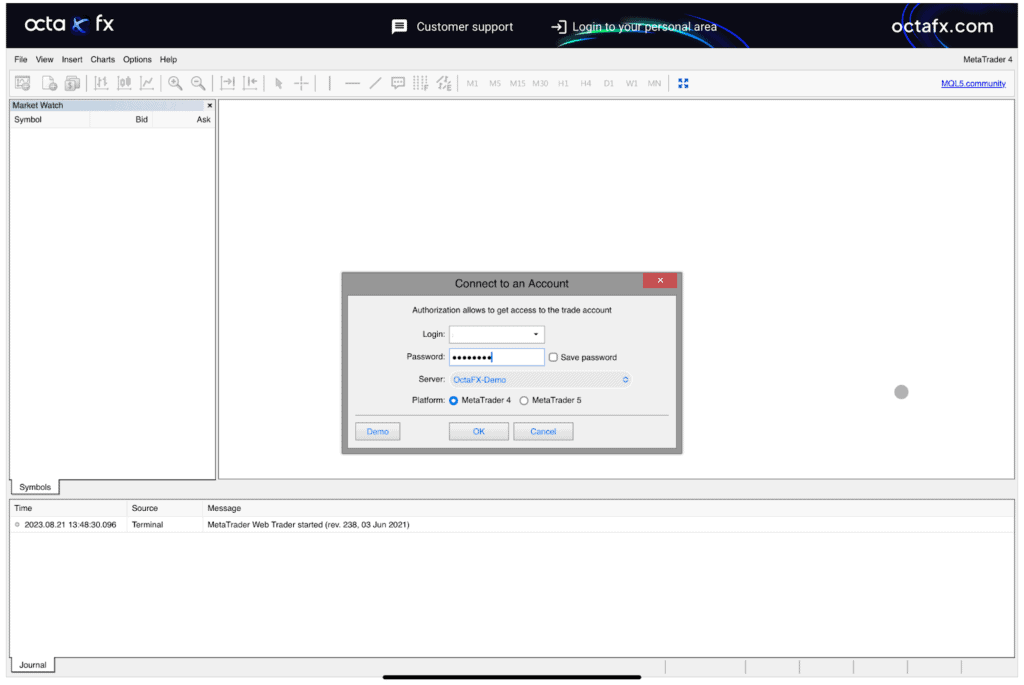Select the M5 timeframe

pos(495,84)
